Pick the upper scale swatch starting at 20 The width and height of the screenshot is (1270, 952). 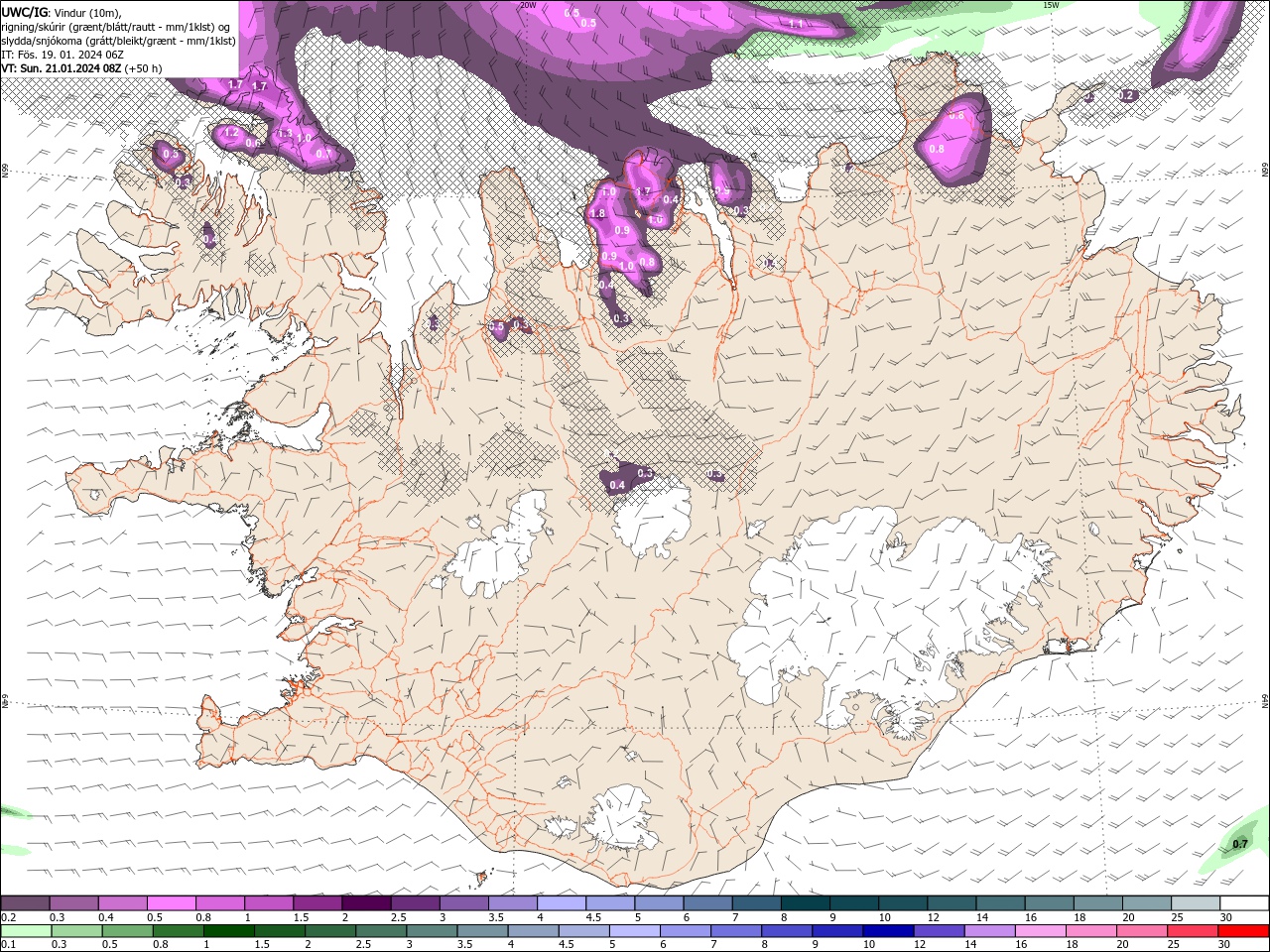pyautogui.click(x=1147, y=903)
